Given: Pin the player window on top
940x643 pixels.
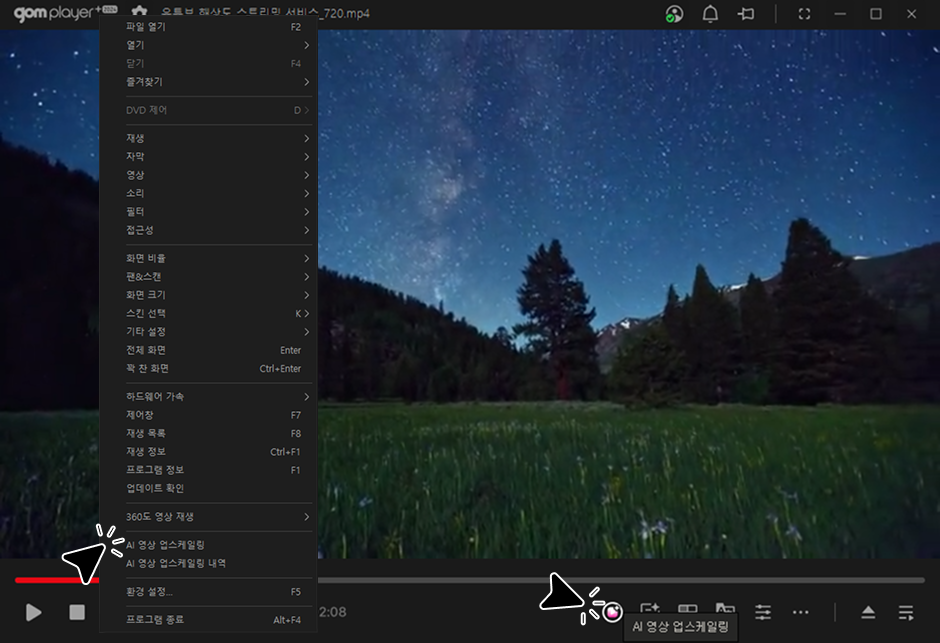Looking at the screenshot, I should click(x=745, y=14).
